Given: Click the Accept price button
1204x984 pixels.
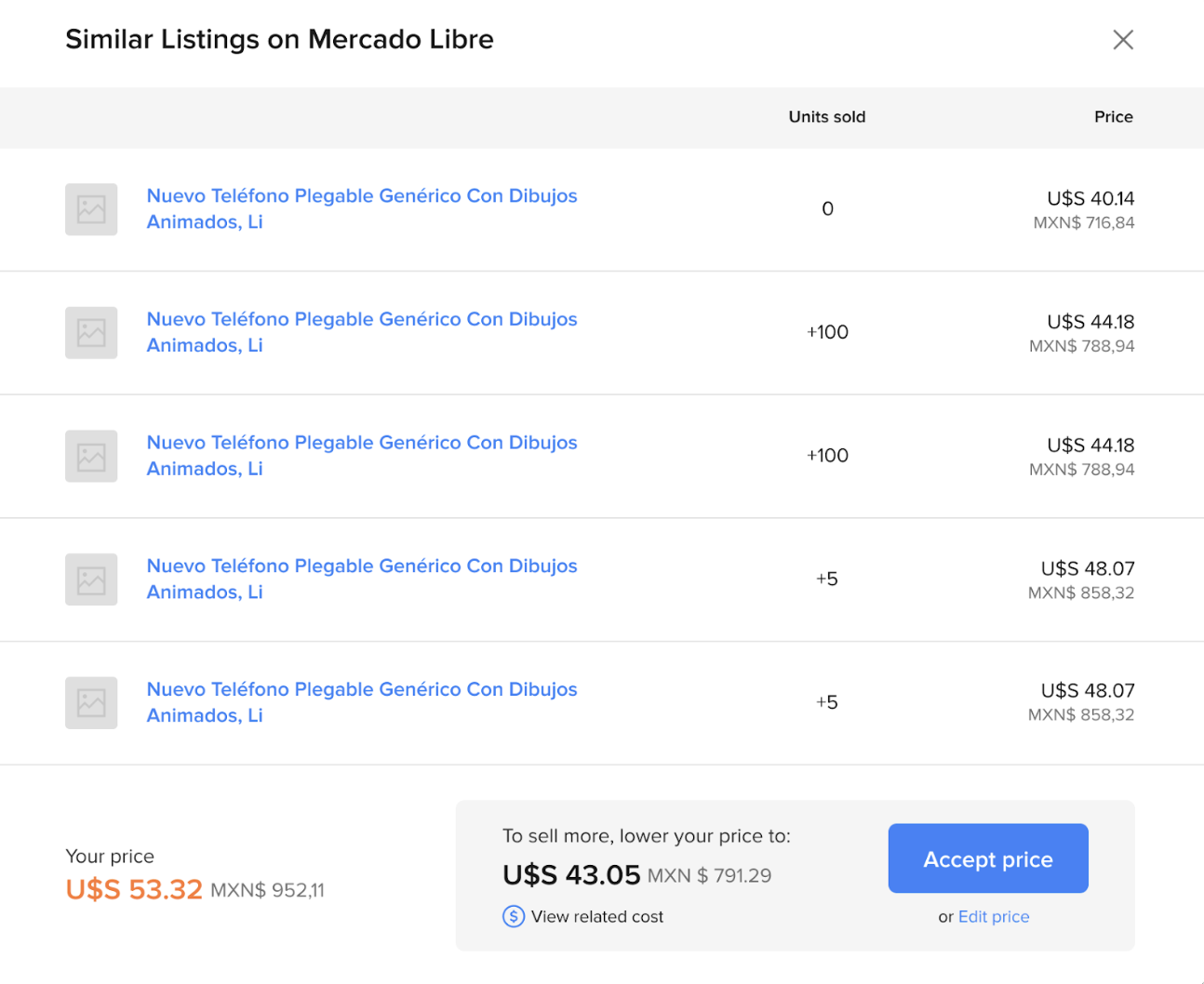Looking at the screenshot, I should coord(988,858).
